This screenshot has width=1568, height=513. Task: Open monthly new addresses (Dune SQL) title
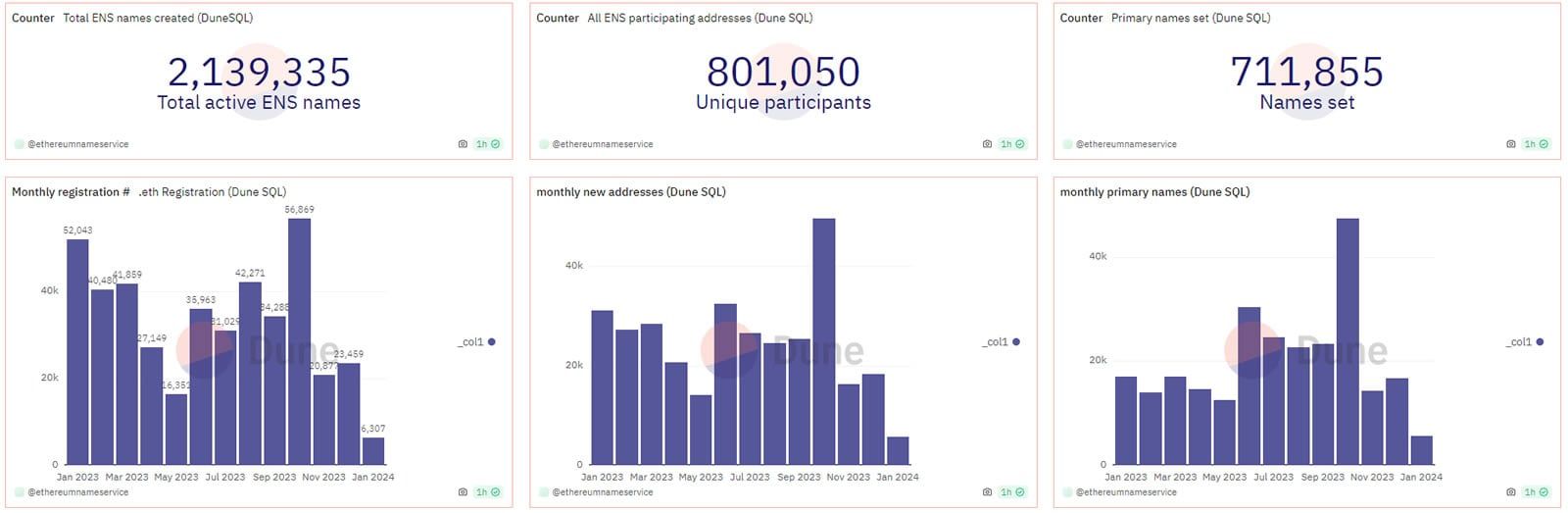point(631,192)
